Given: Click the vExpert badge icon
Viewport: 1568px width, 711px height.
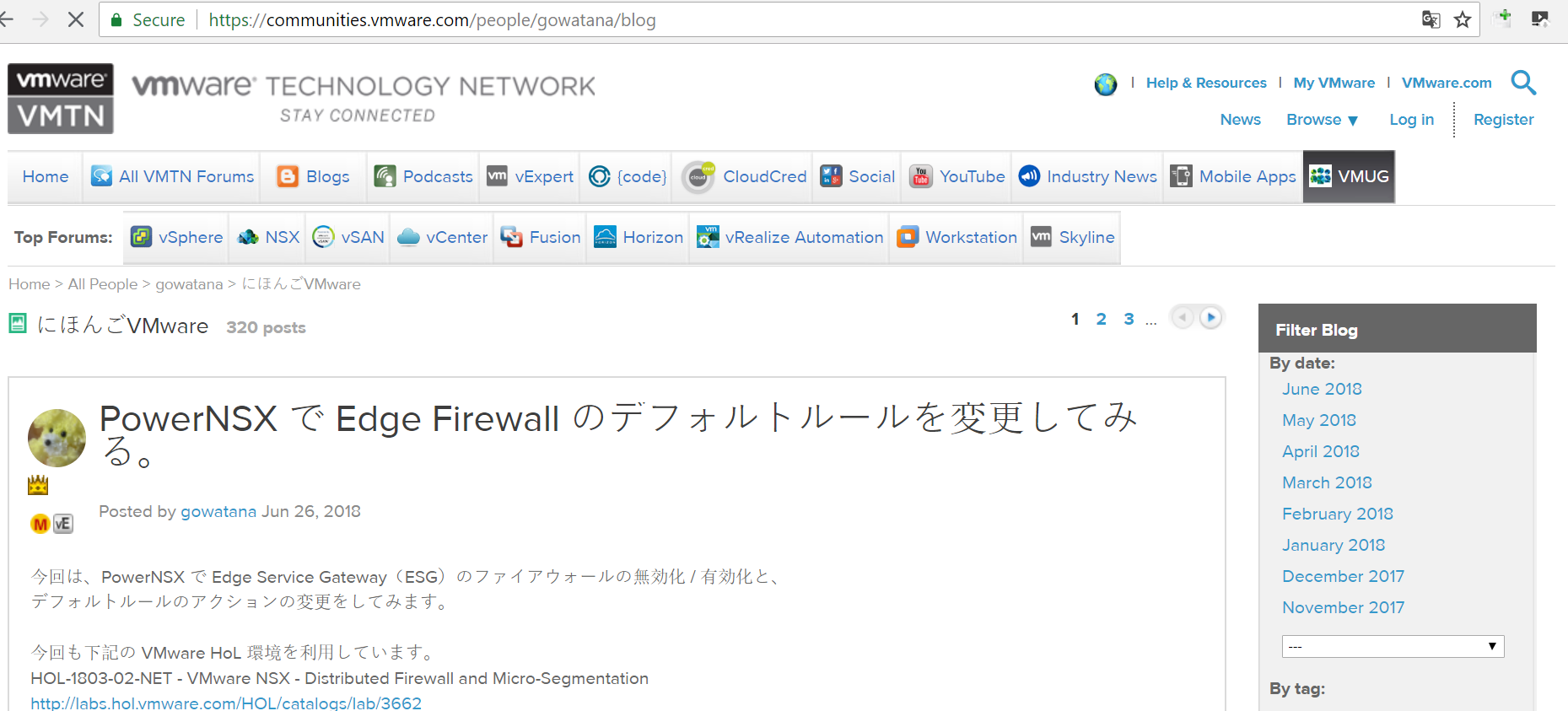Looking at the screenshot, I should (63, 524).
